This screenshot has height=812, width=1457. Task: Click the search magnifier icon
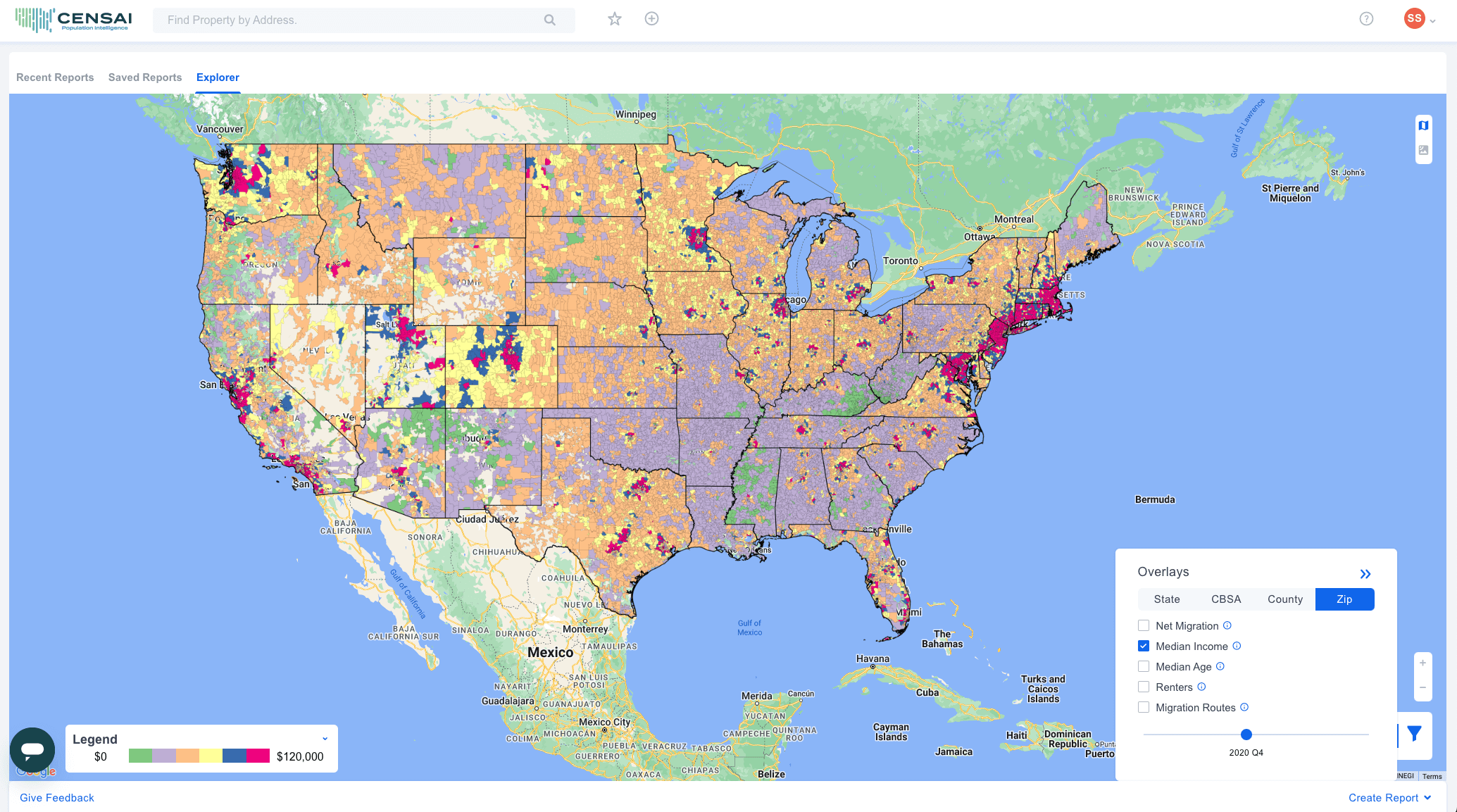pos(550,20)
